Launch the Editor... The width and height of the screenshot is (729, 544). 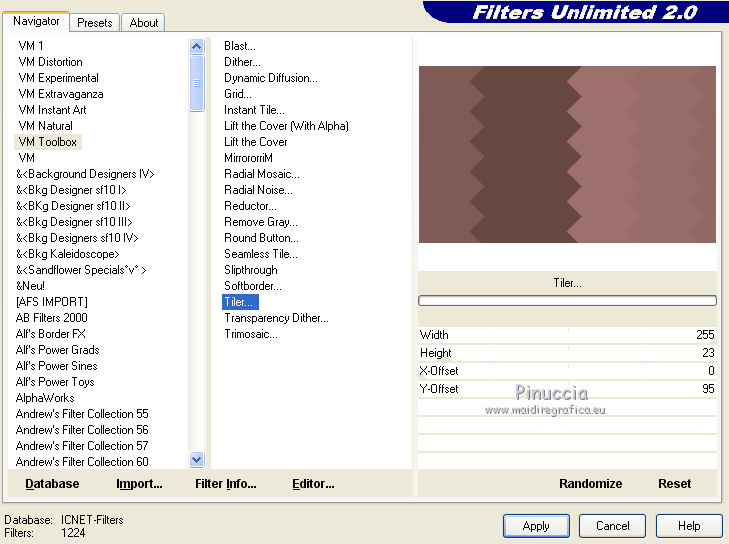click(x=313, y=484)
